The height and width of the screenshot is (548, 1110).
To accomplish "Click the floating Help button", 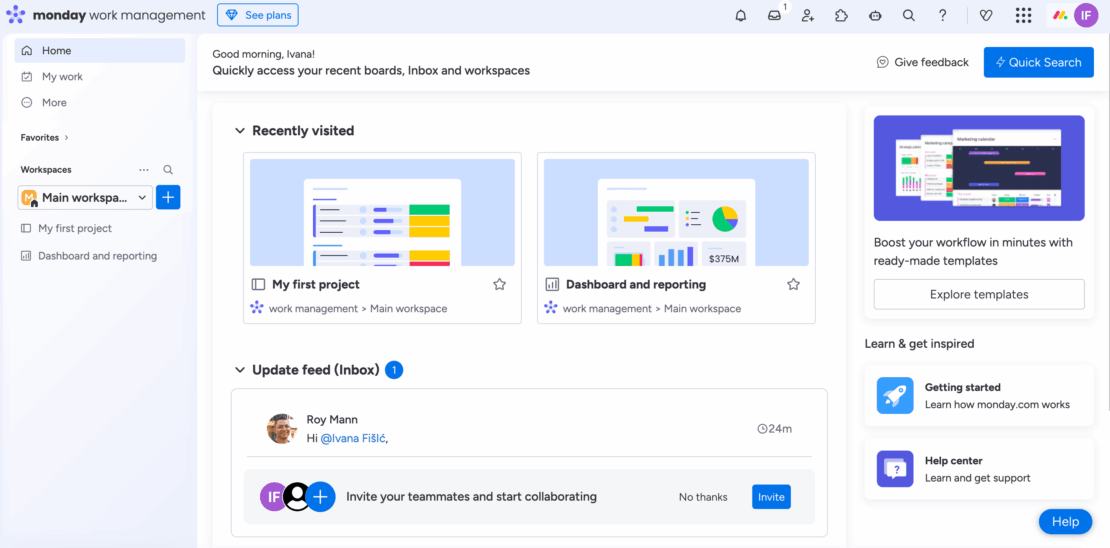I will pos(1065,522).
